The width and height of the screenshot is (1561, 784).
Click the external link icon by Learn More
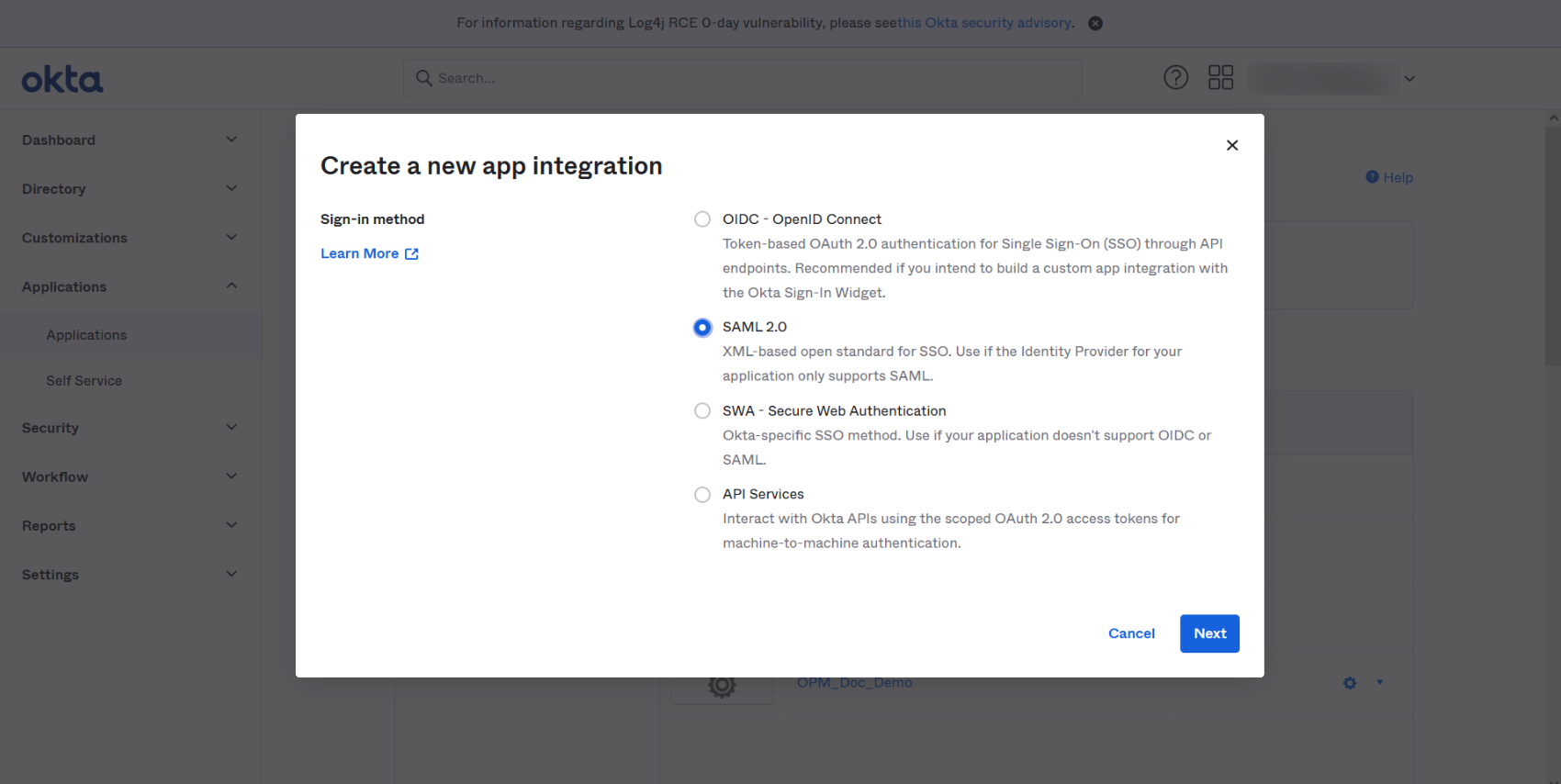[412, 254]
